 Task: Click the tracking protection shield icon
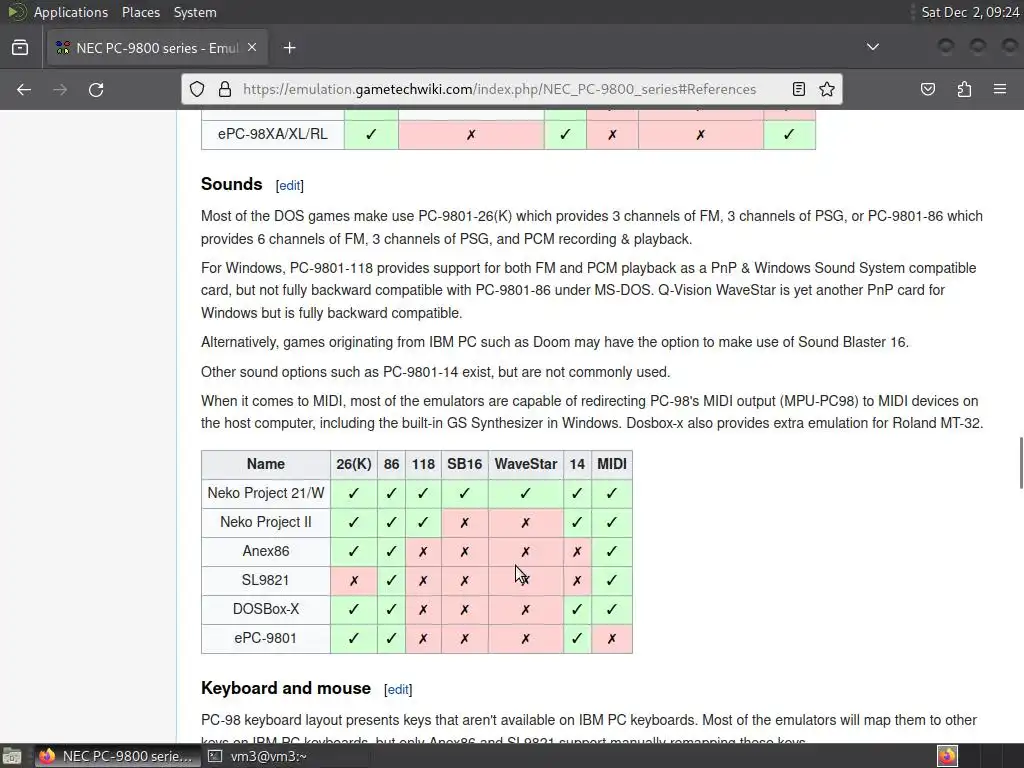197,89
